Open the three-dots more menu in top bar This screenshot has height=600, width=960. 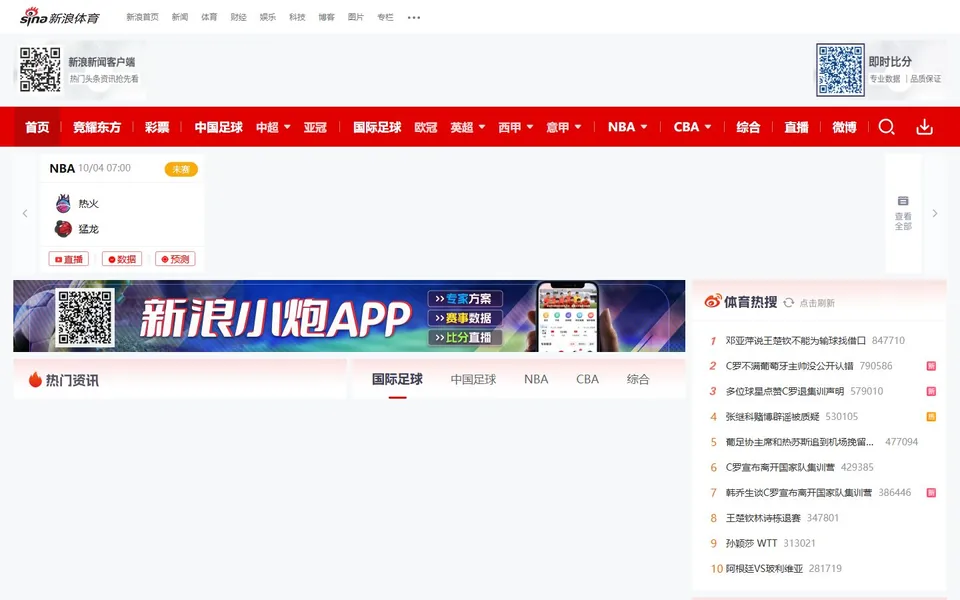click(414, 17)
